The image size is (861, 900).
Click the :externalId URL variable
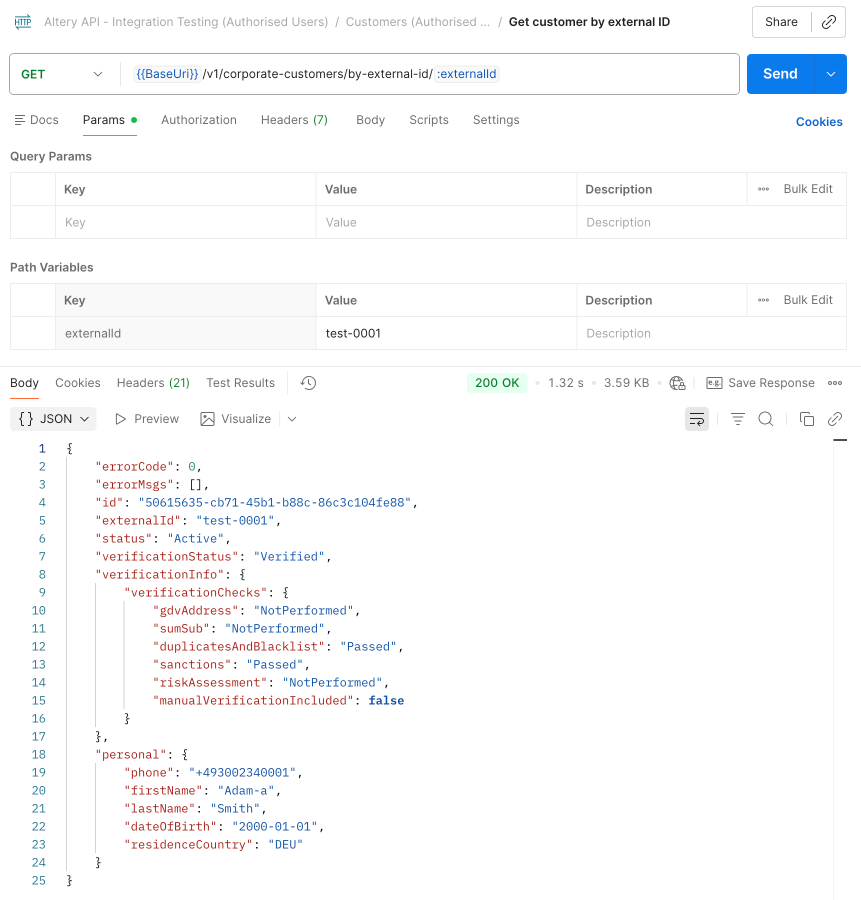point(467,74)
